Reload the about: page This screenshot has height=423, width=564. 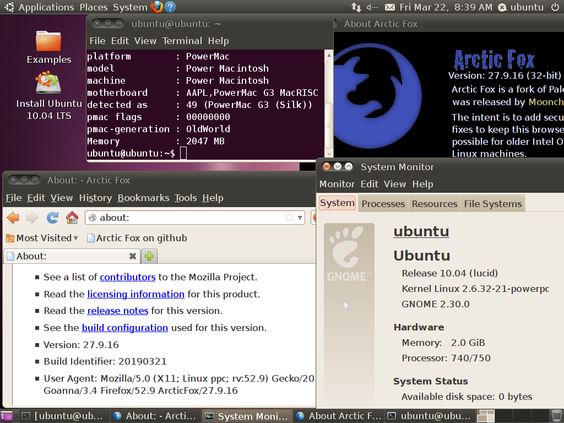click(53, 218)
